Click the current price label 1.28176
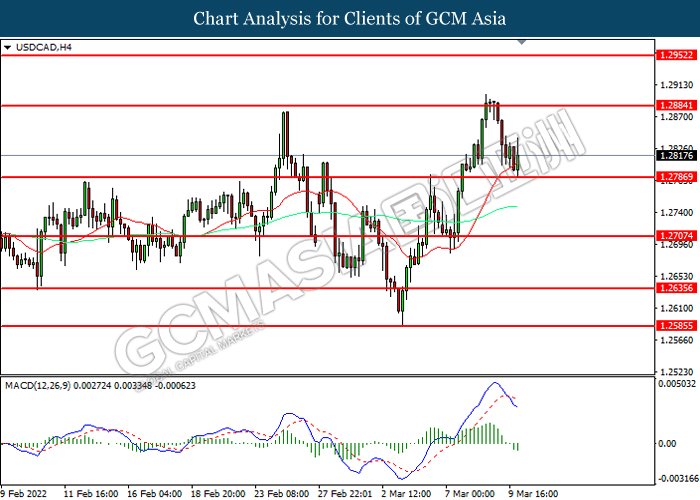 (677, 155)
